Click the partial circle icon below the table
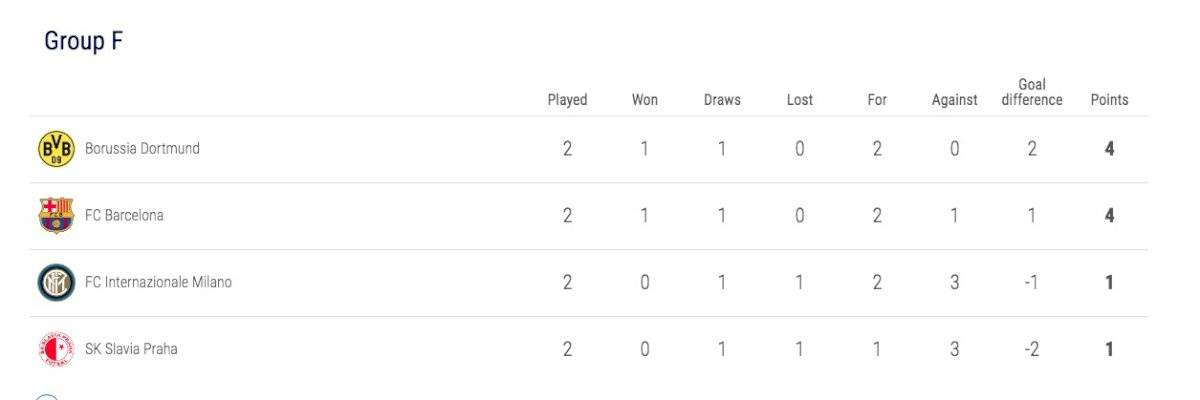Screen dimensions: 1200x400 coord(47,397)
